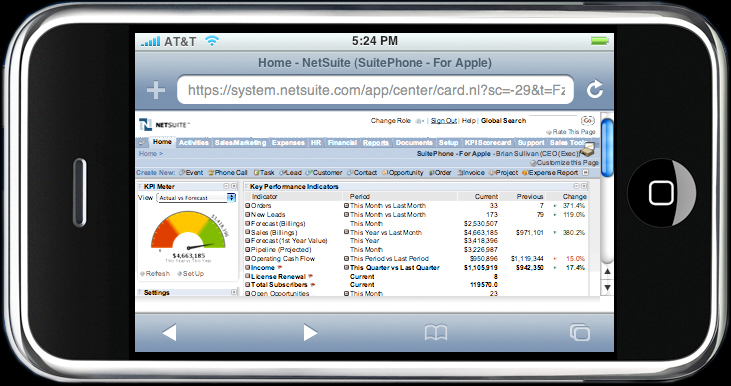Click Refresh in the KPI Meter
Screen dimensions: 731x386
tap(155, 274)
